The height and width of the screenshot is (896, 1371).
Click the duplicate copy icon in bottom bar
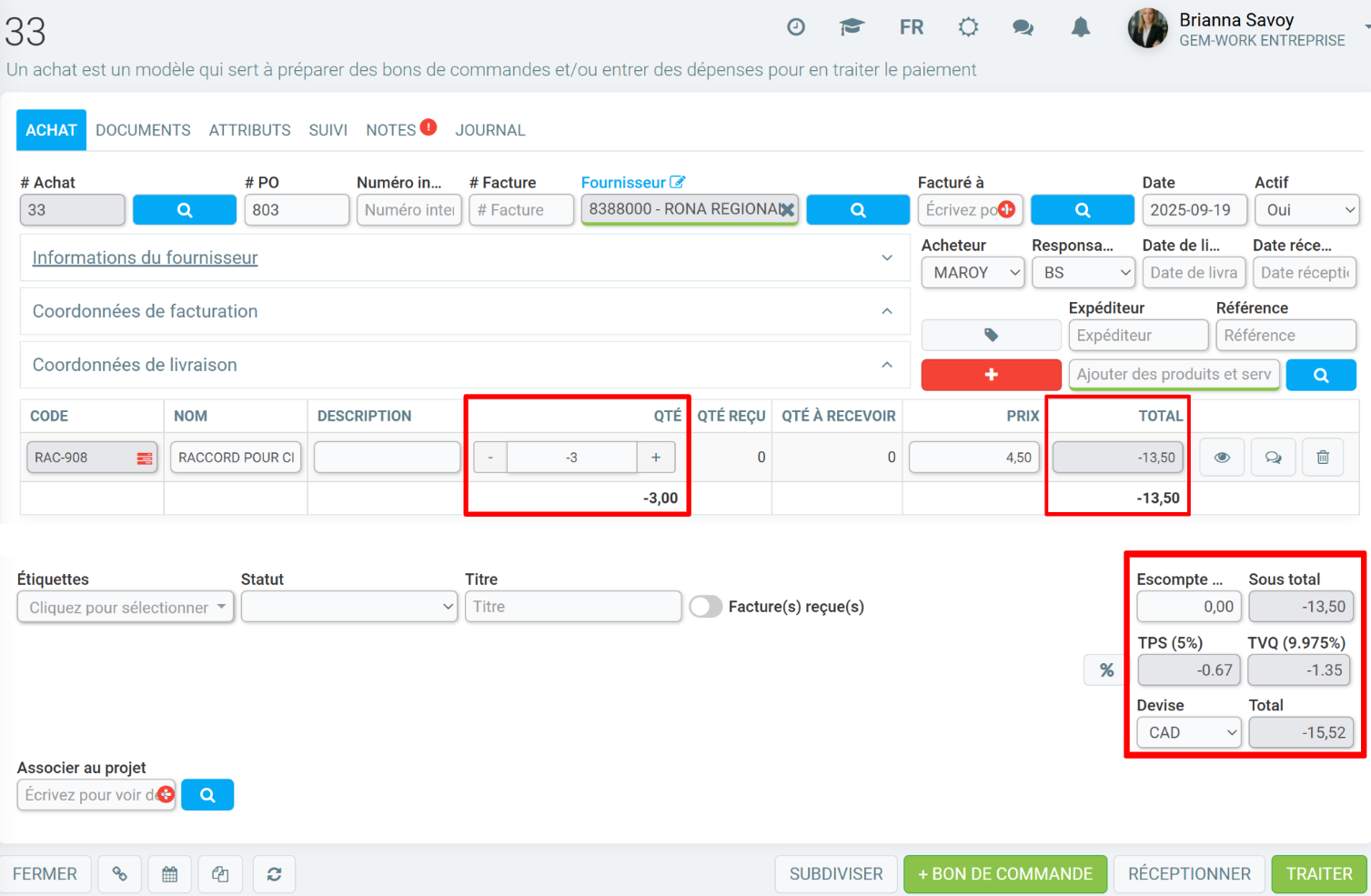pyautogui.click(x=220, y=874)
